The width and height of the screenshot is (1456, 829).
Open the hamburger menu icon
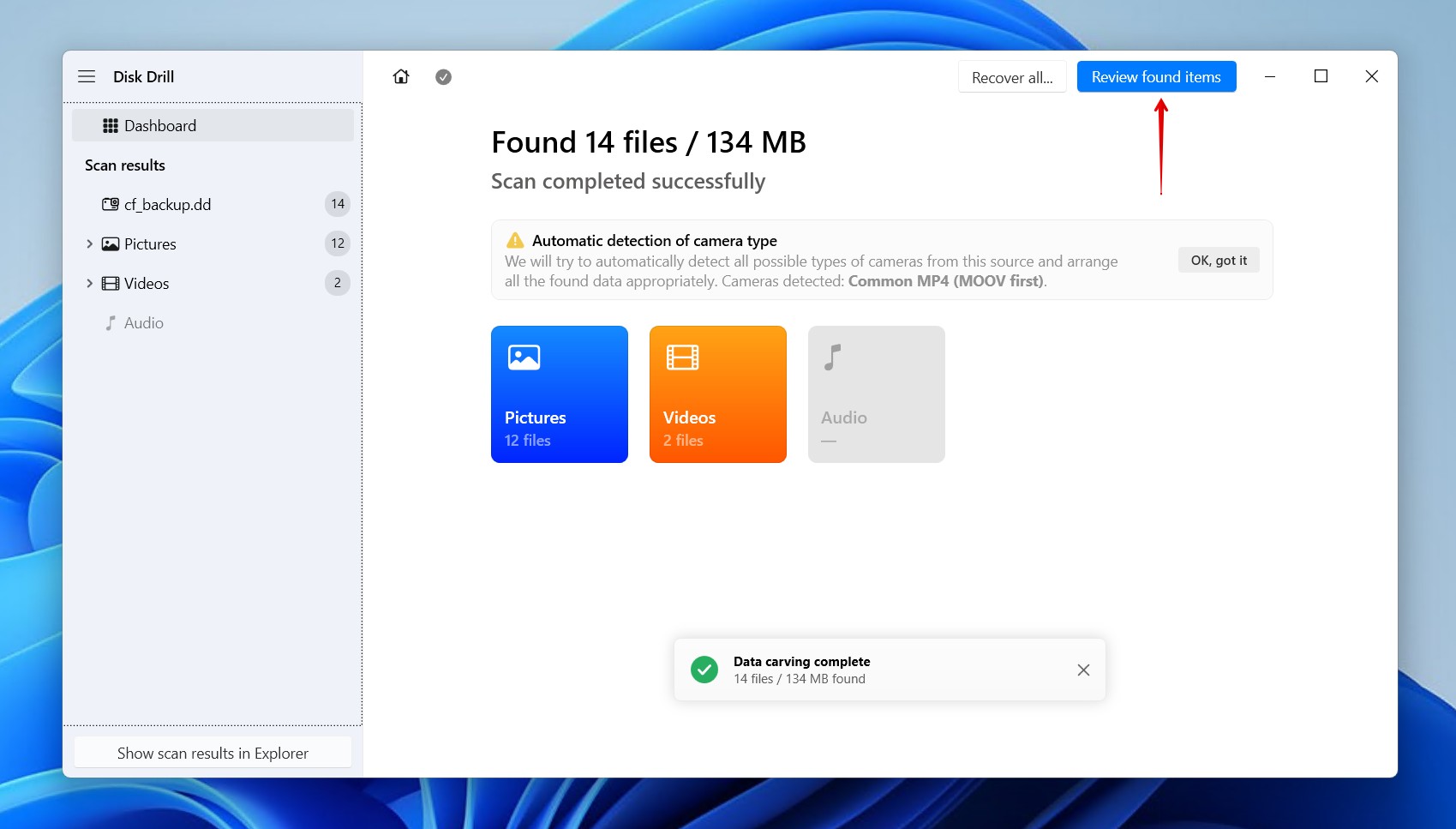(87, 76)
